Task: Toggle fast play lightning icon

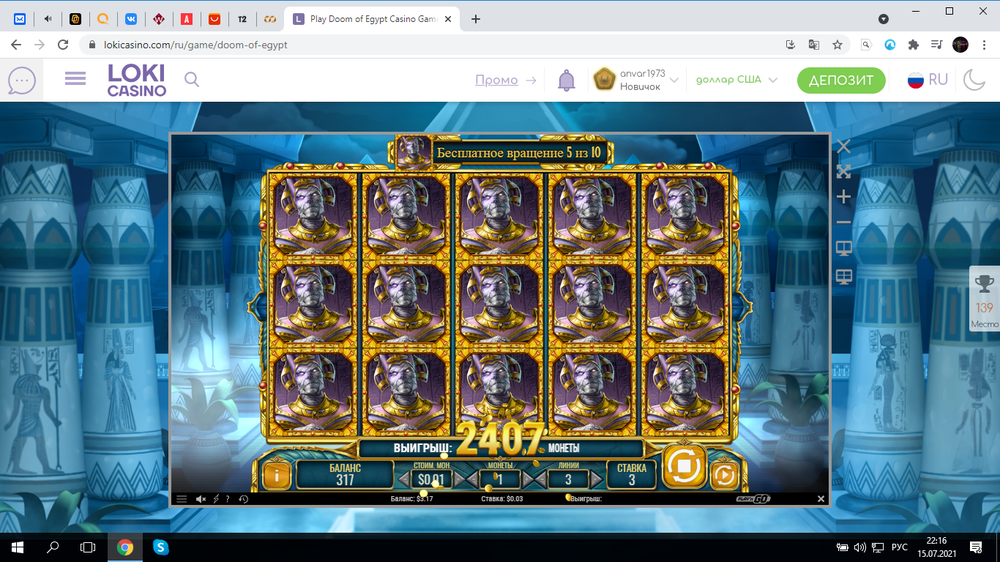Action: click(x=215, y=499)
